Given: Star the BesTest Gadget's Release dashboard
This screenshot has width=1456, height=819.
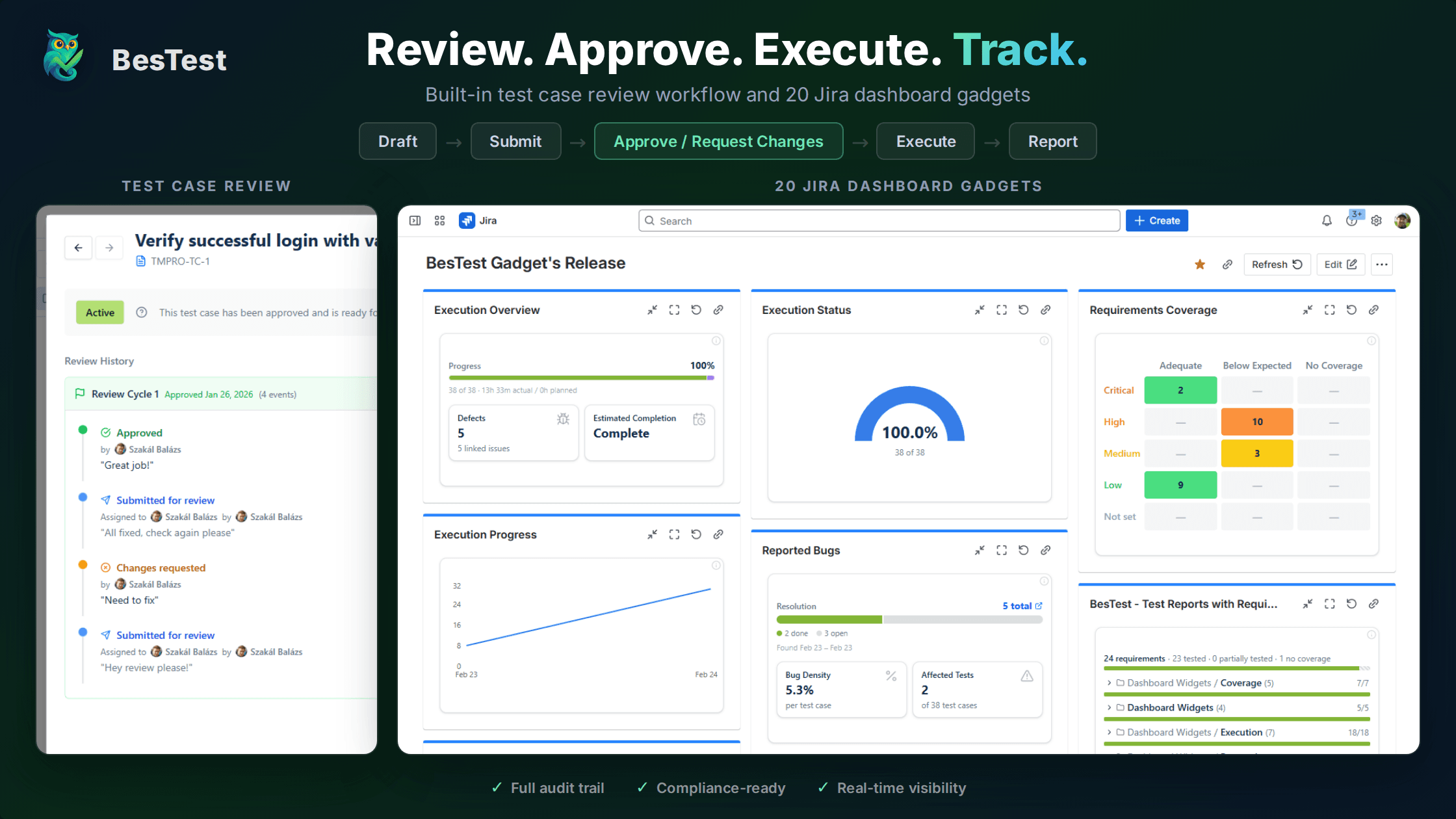Looking at the screenshot, I should click(x=1200, y=265).
